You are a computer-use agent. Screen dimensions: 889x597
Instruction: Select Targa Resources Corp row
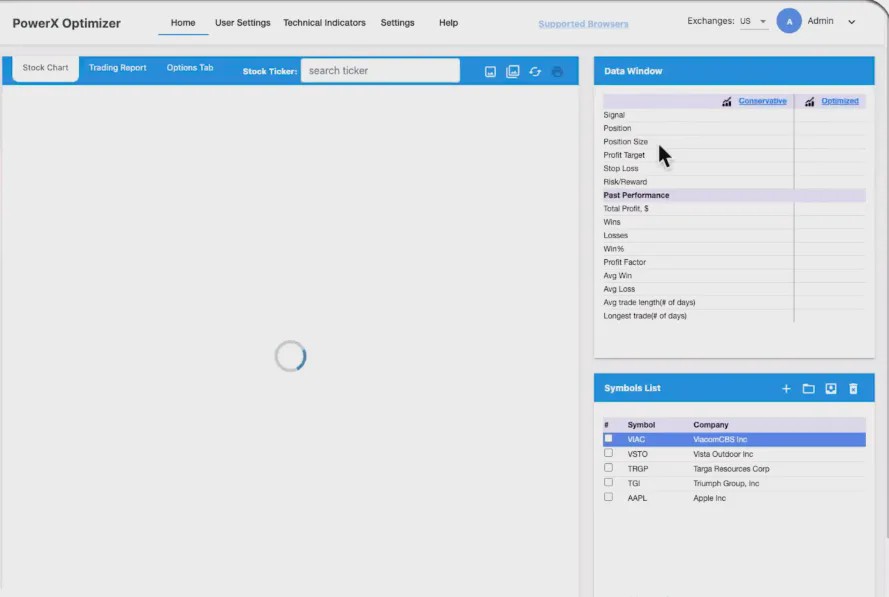point(734,469)
